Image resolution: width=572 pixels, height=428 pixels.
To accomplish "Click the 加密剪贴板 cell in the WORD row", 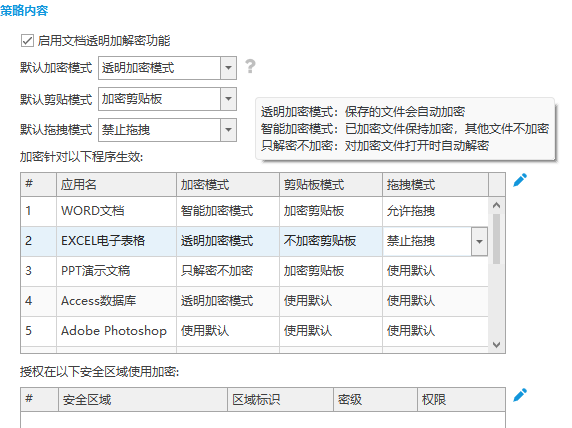I will click(x=331, y=211).
